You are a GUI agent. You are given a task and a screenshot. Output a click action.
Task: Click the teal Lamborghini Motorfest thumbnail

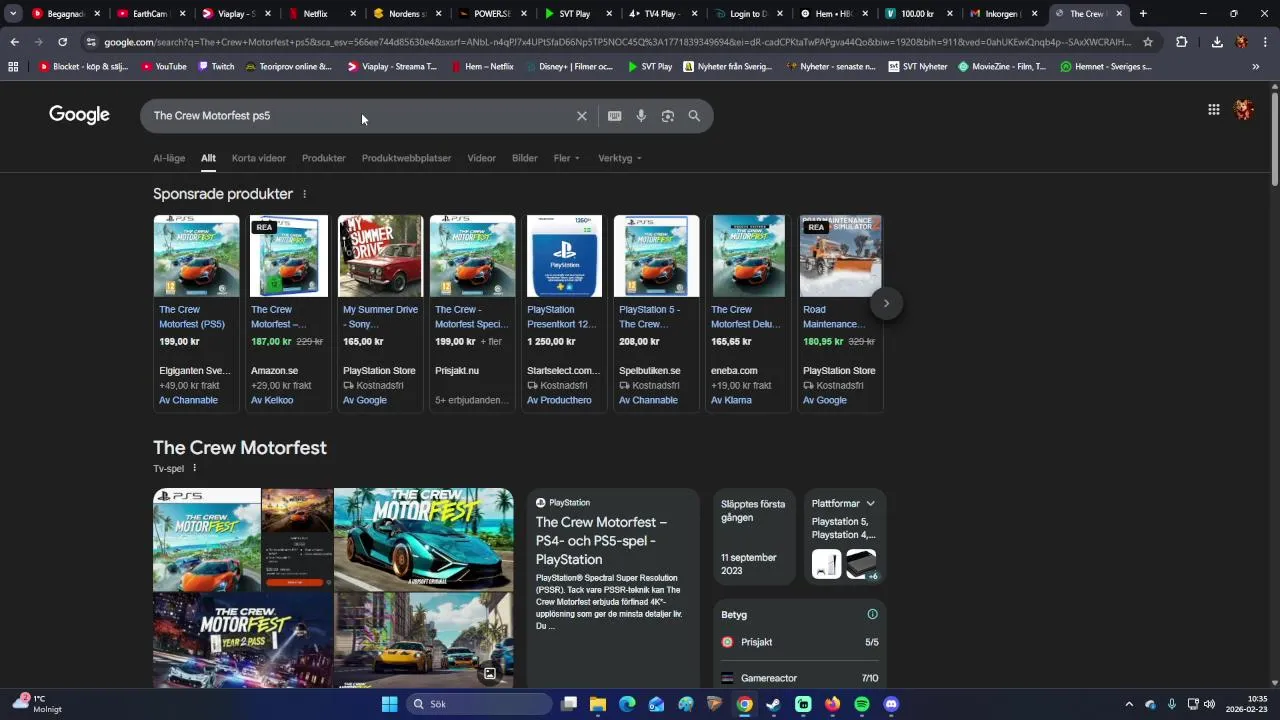point(423,539)
